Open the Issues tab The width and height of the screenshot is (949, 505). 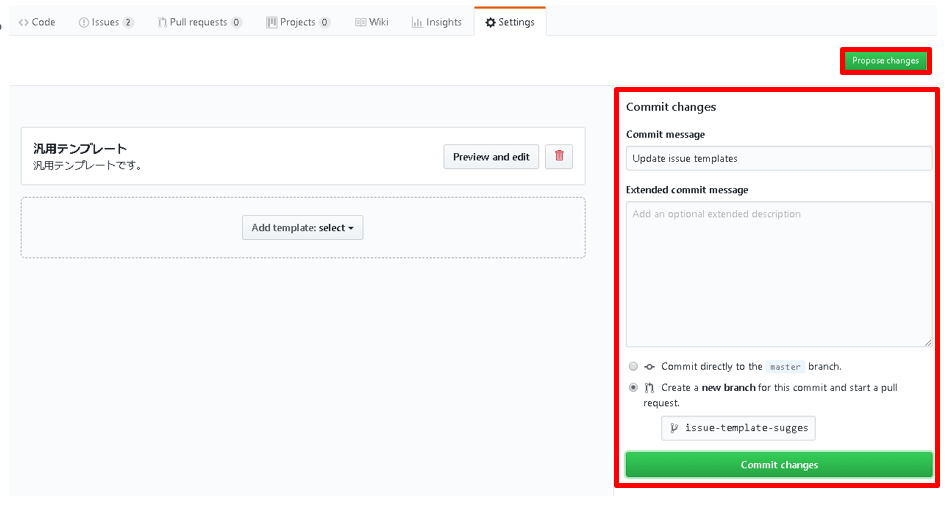[106, 22]
